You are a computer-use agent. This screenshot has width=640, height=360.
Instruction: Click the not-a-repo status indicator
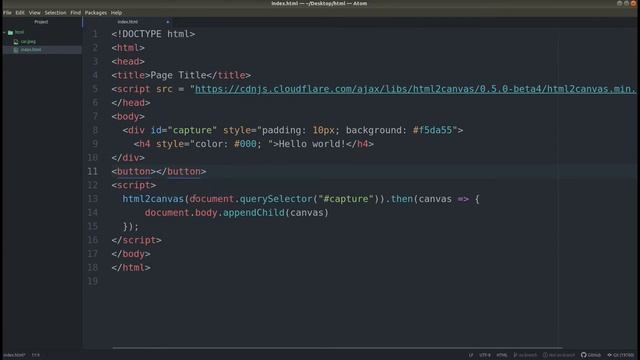(x=559, y=355)
